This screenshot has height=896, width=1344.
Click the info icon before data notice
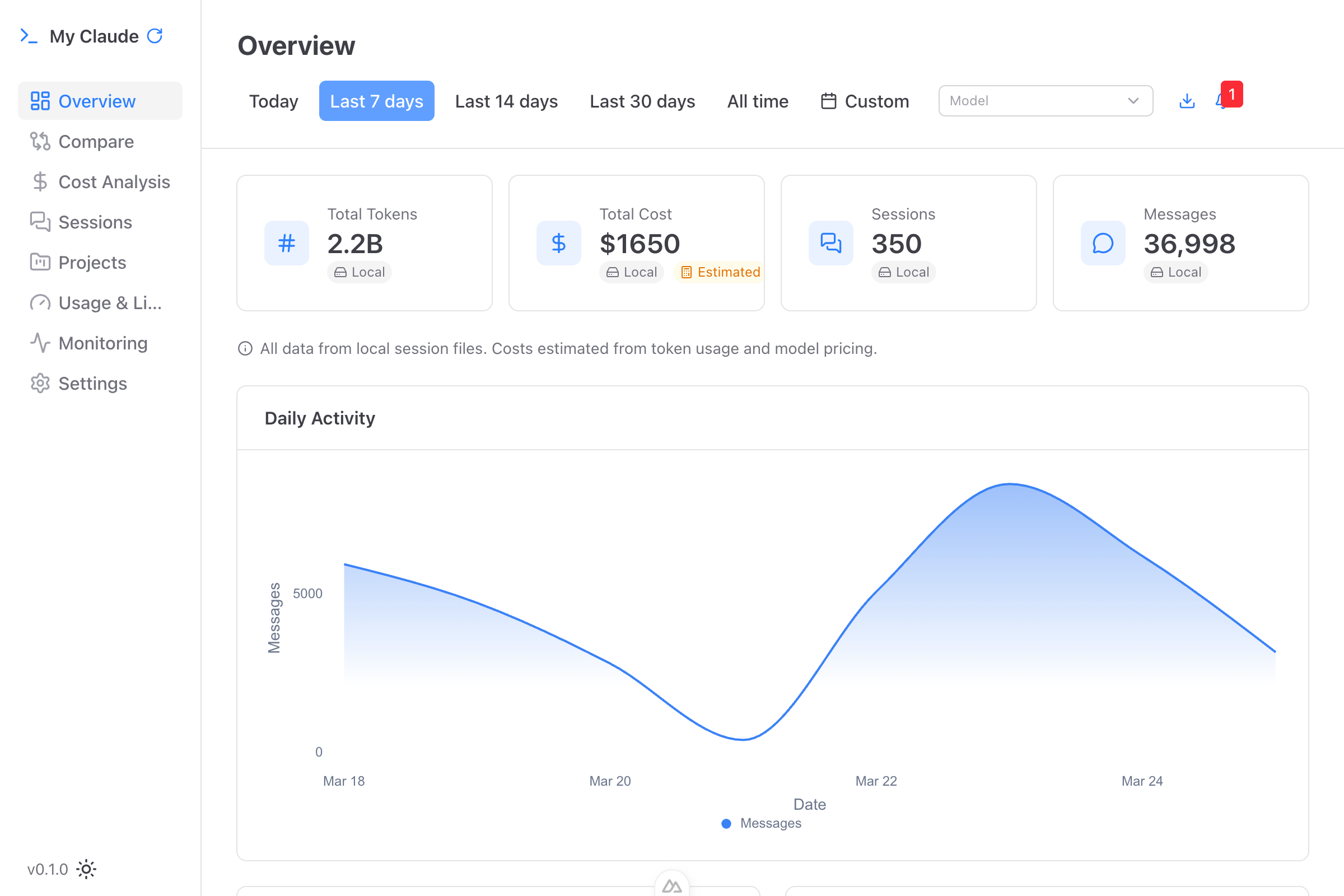245,348
